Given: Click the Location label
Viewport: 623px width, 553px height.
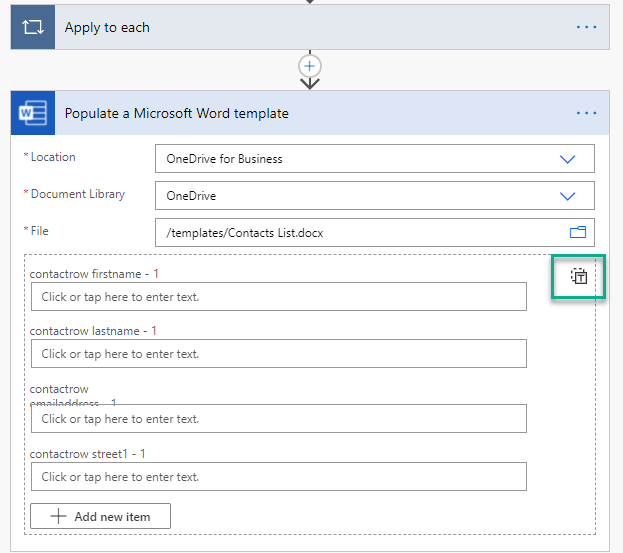Looking at the screenshot, I should pyautogui.click(x=53, y=157).
